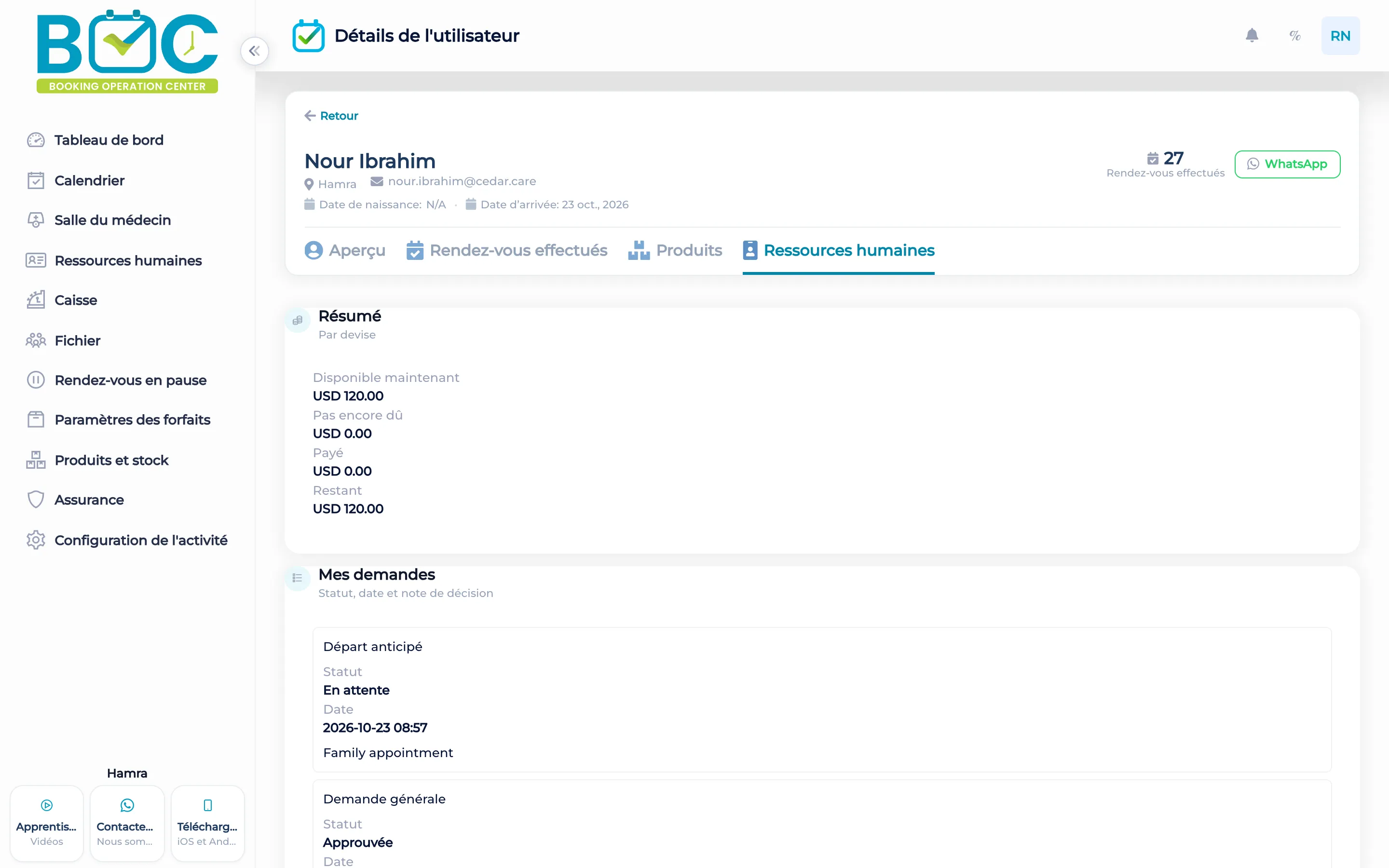Image resolution: width=1389 pixels, height=868 pixels.
Task: Open the RN user avatar menu
Action: click(x=1340, y=36)
